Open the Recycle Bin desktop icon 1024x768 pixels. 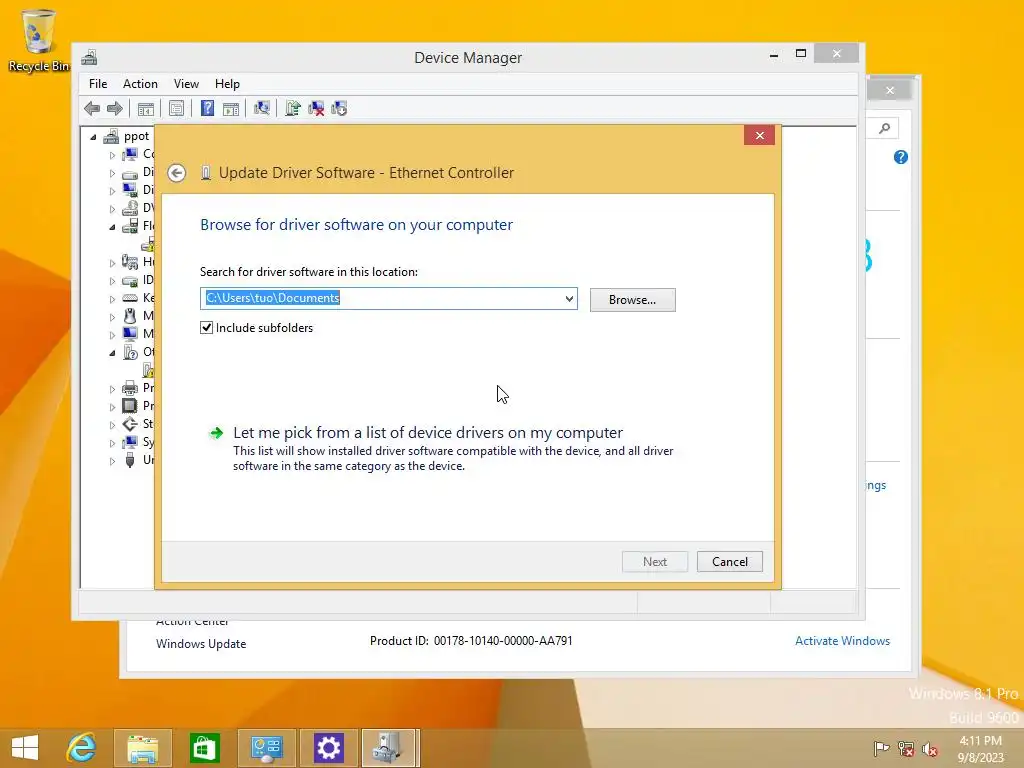pyautogui.click(x=39, y=40)
